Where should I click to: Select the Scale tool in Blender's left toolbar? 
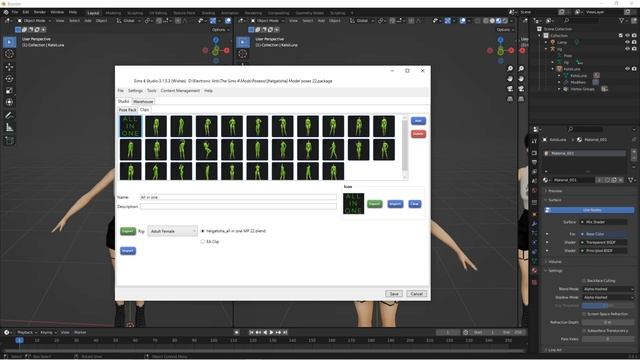point(9,91)
